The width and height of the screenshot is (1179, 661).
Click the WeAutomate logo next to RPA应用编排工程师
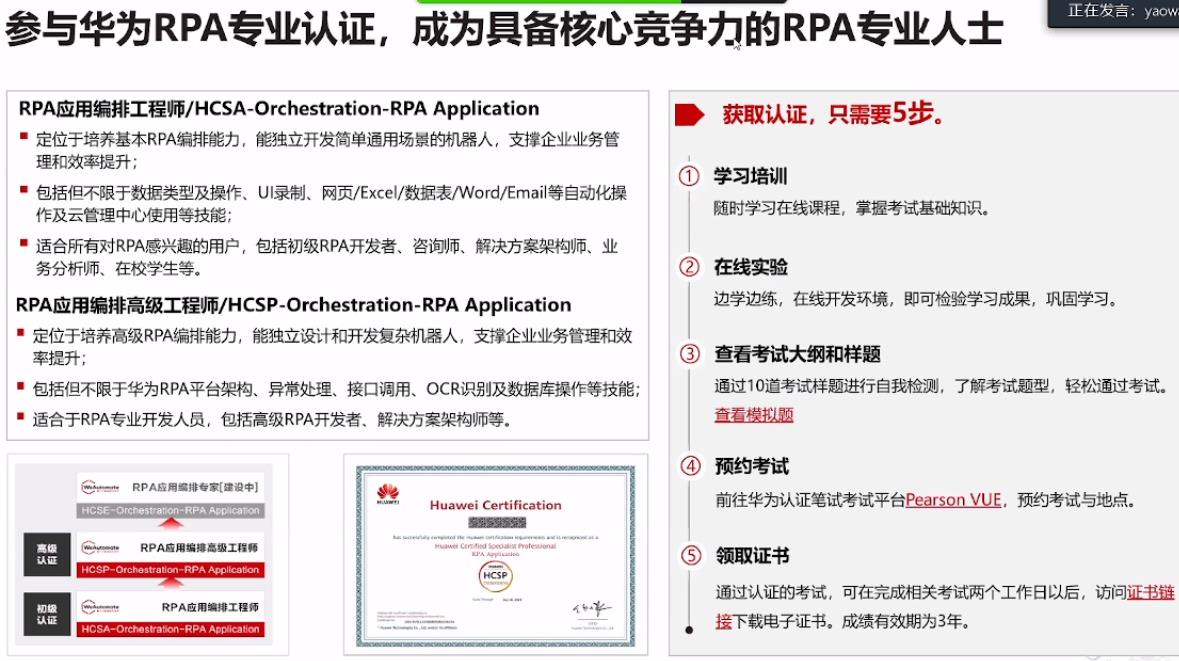(101, 607)
